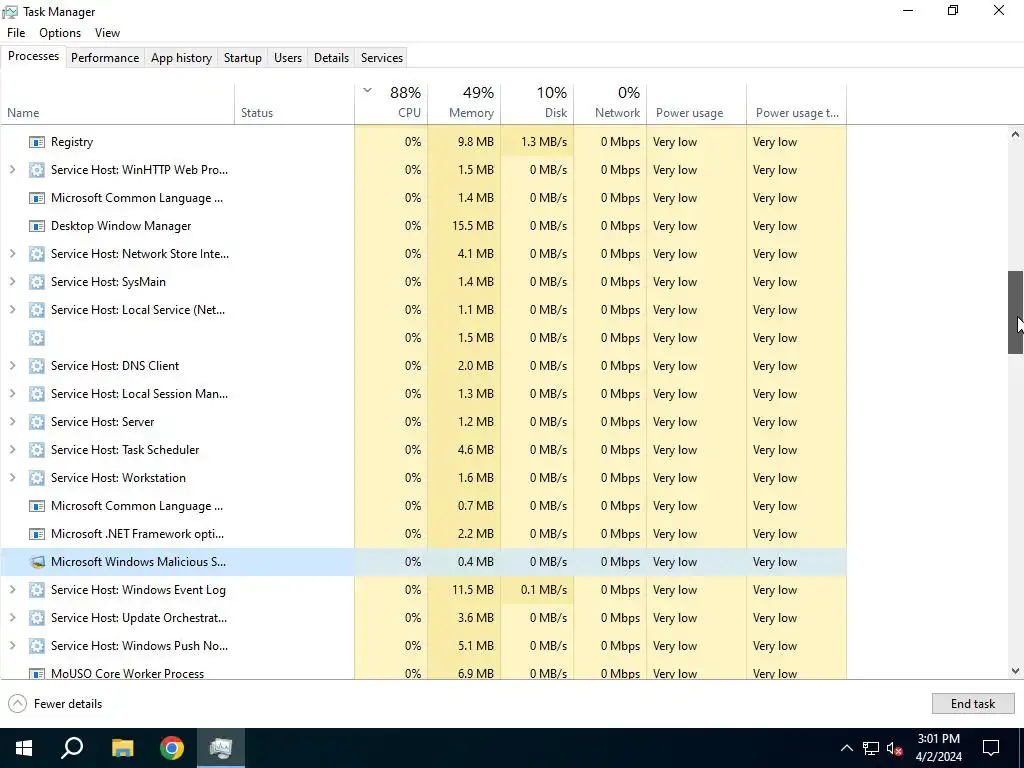Open the network status tray icon
The height and width of the screenshot is (768, 1024).
click(x=871, y=748)
